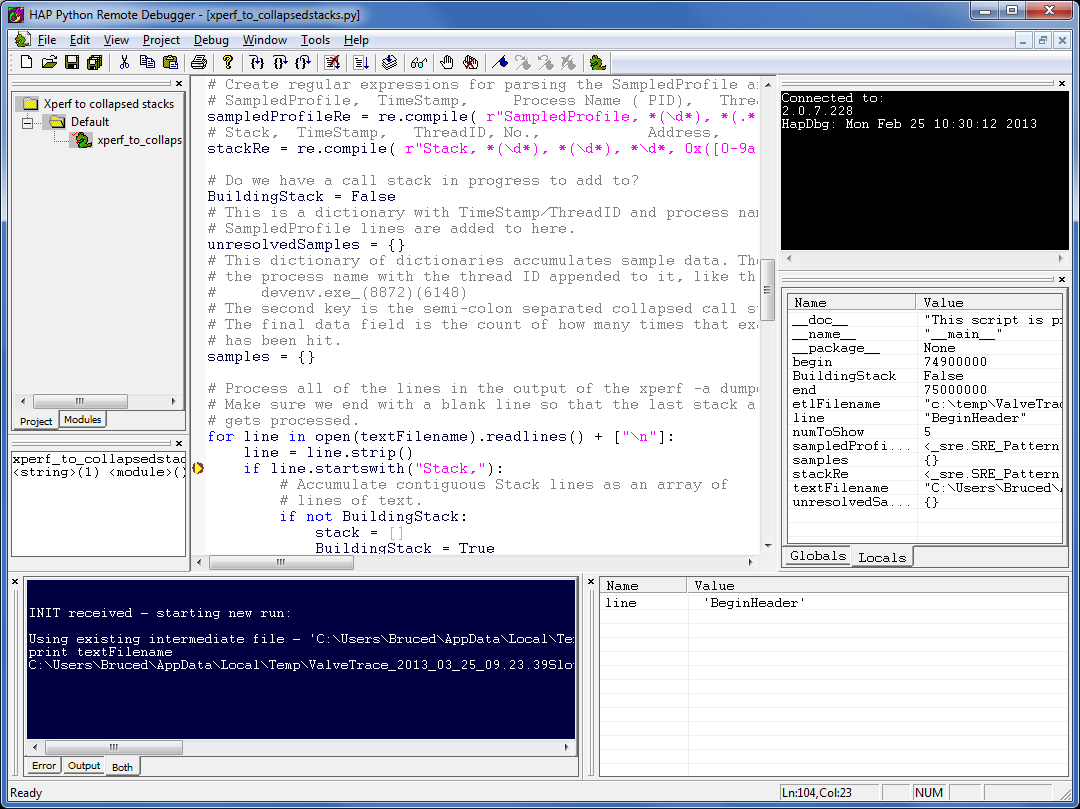Select the Default folder in project tree

(90, 122)
